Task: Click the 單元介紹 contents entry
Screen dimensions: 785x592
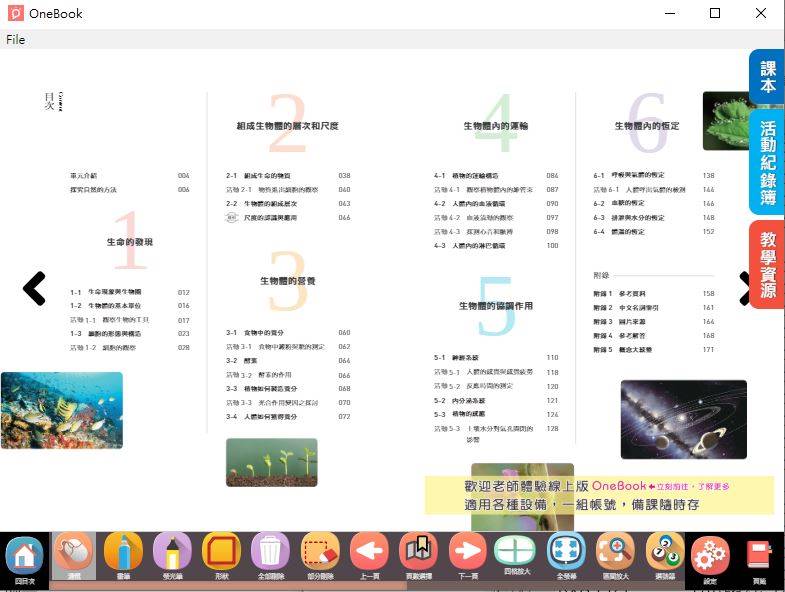Action: click(x=130, y=176)
